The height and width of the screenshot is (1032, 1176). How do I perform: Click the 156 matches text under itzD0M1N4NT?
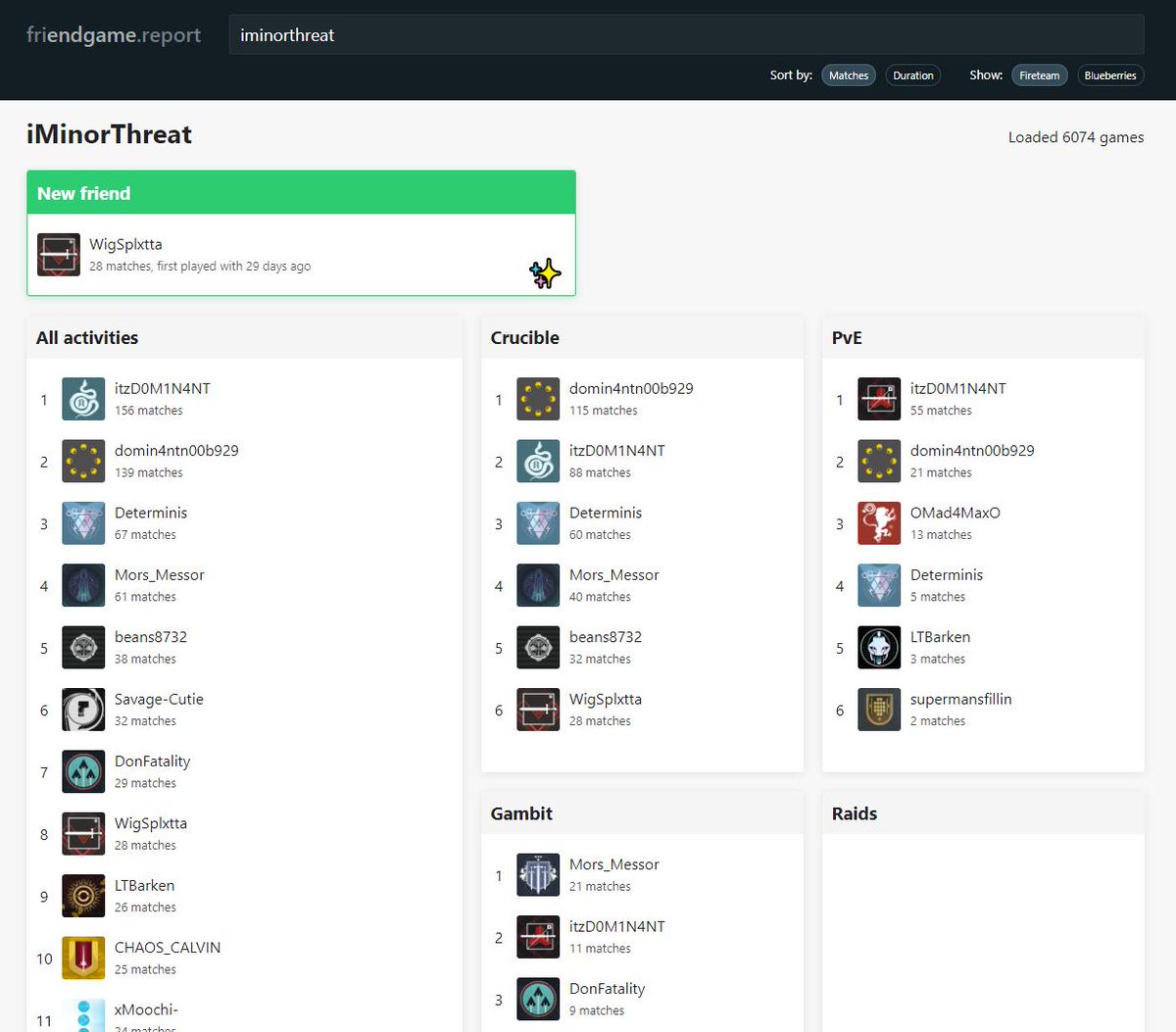tap(149, 411)
